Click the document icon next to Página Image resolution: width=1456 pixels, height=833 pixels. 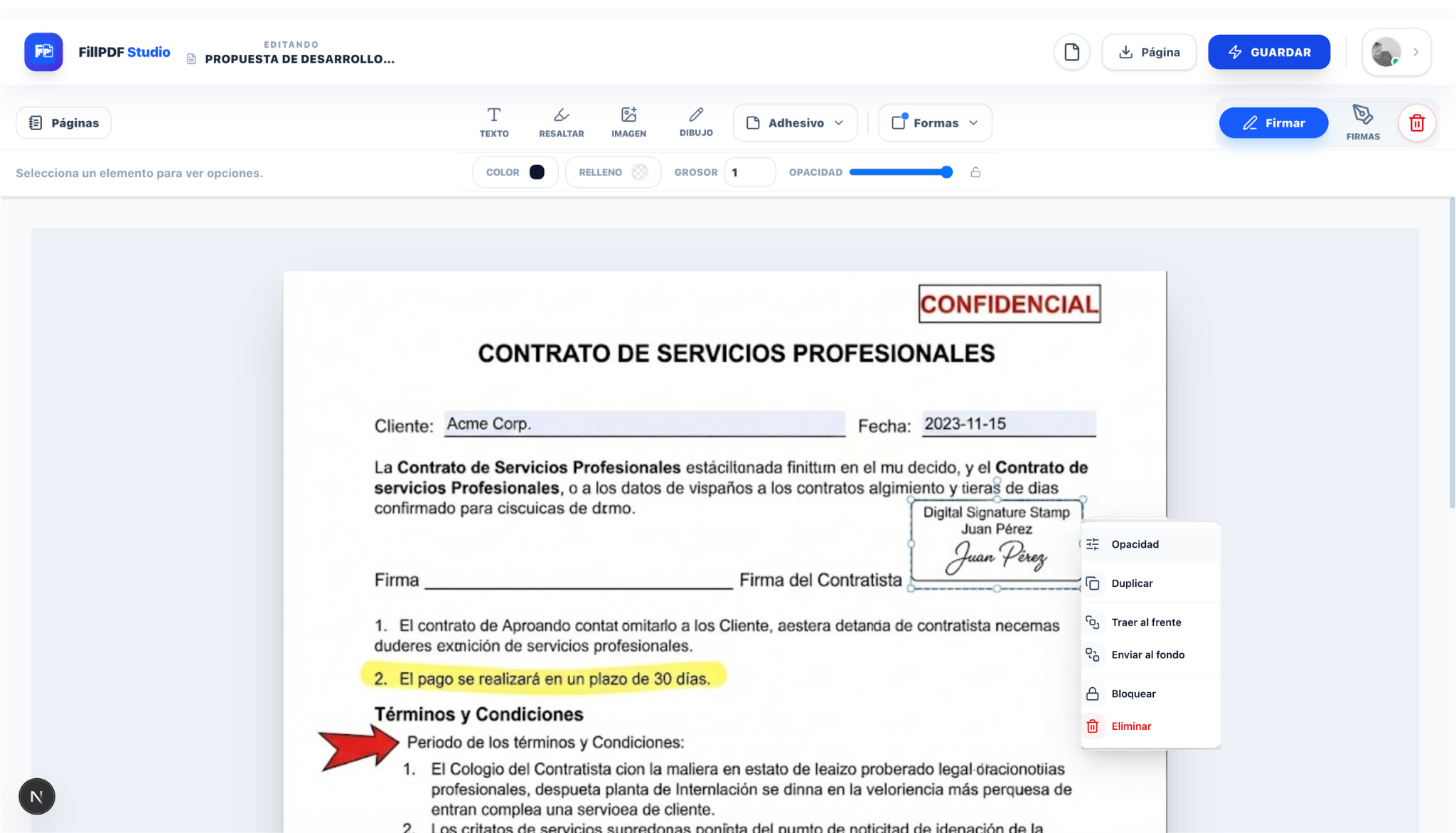click(1071, 52)
